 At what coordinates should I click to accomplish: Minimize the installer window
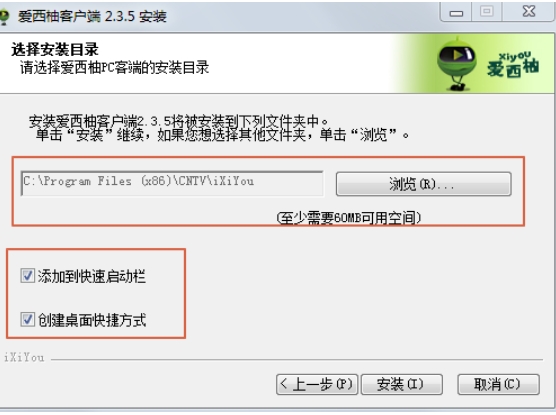(456, 12)
